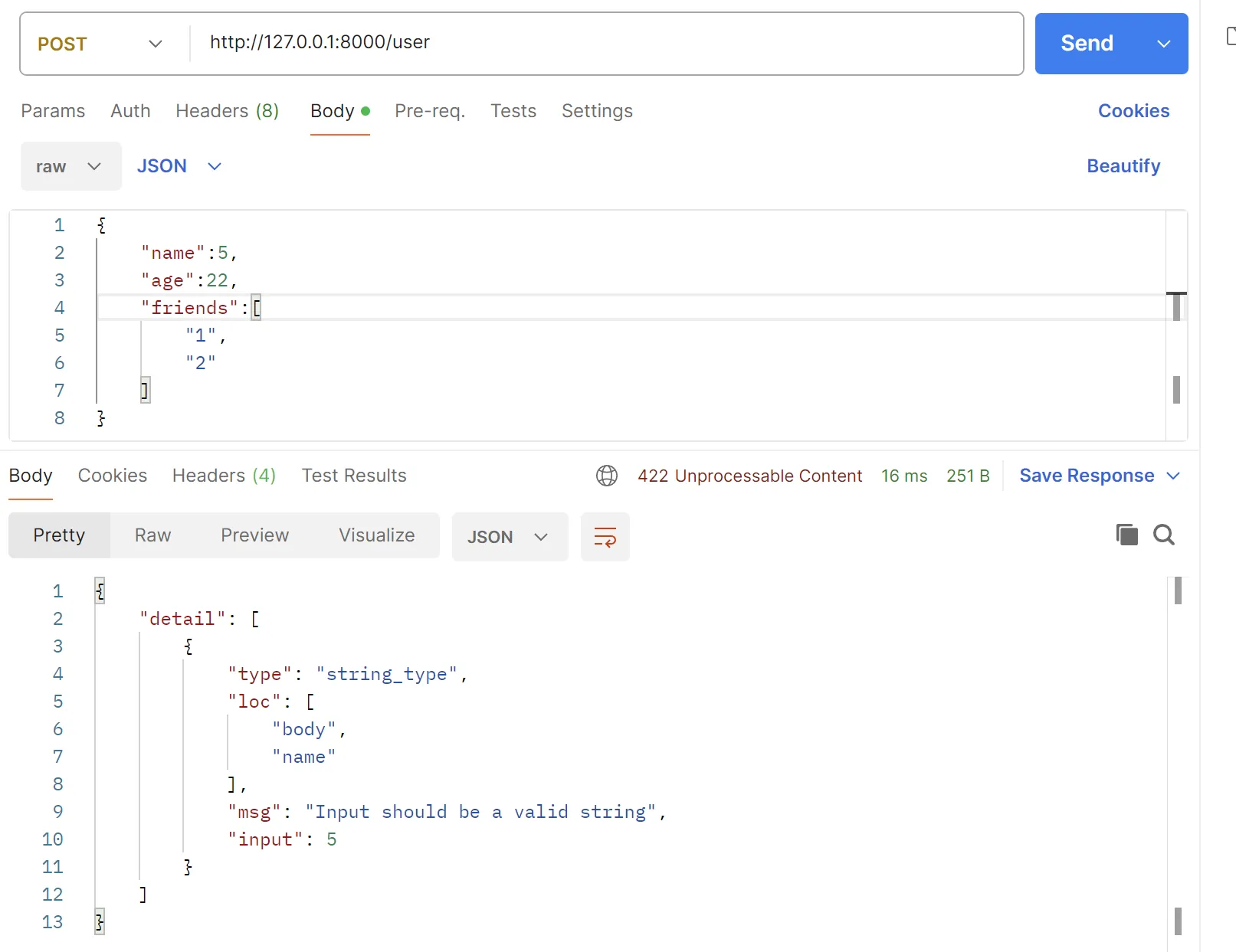1236x952 pixels.
Task: Open Headers (8) request tab
Action: click(227, 111)
